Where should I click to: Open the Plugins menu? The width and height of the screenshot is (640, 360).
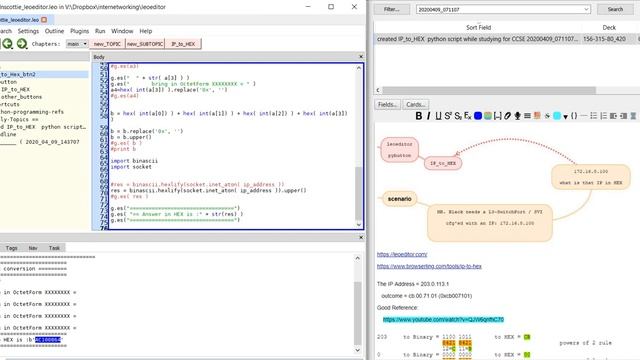80,31
